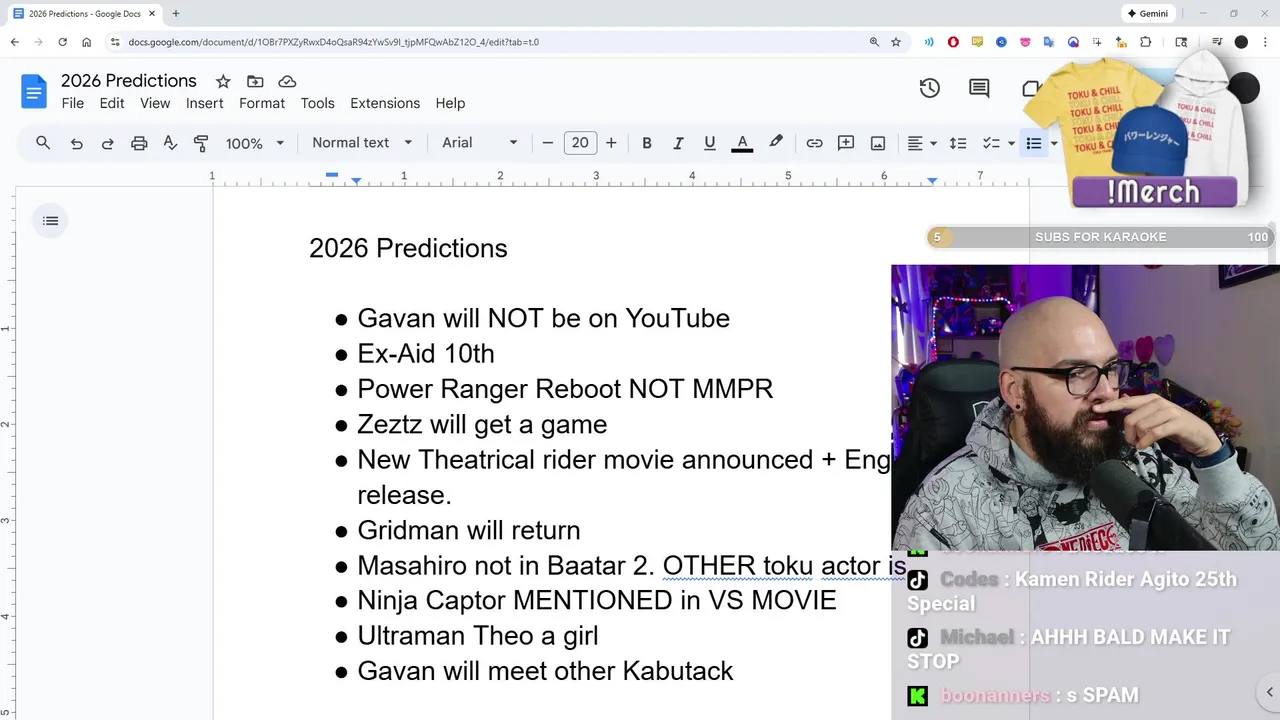Open the text color picker
This screenshot has width=1280, height=720.
click(742, 143)
